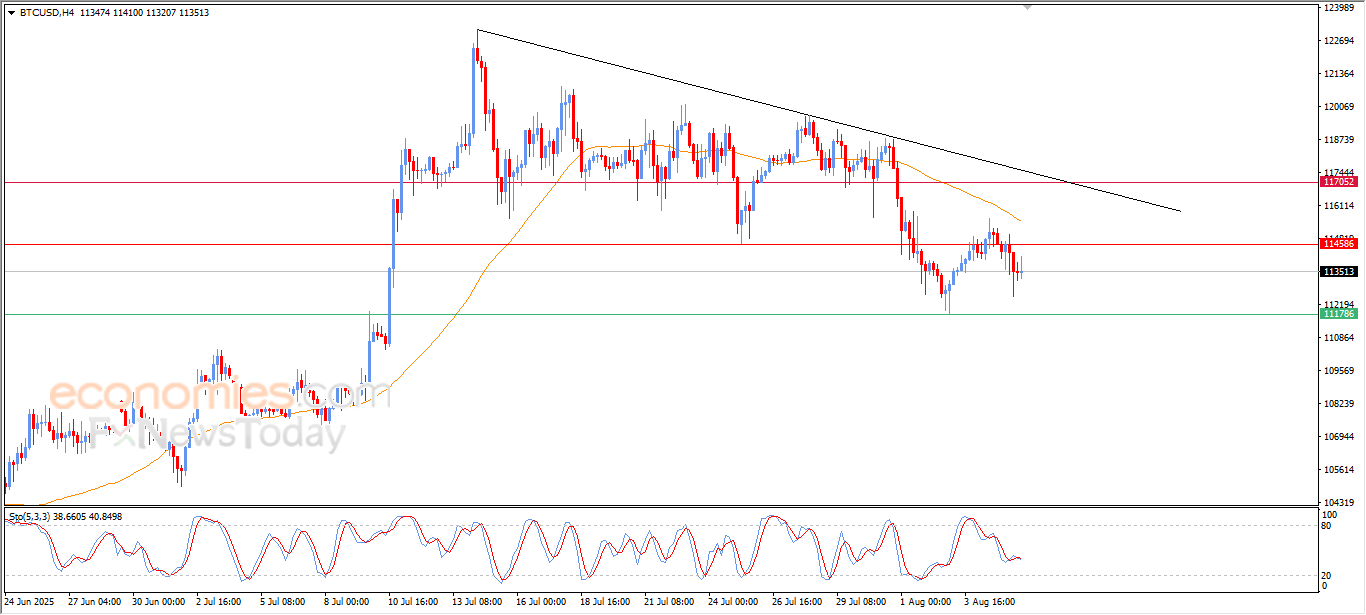The image size is (1366, 615).
Task: Select the green 111786 price tag
Action: (1338, 314)
